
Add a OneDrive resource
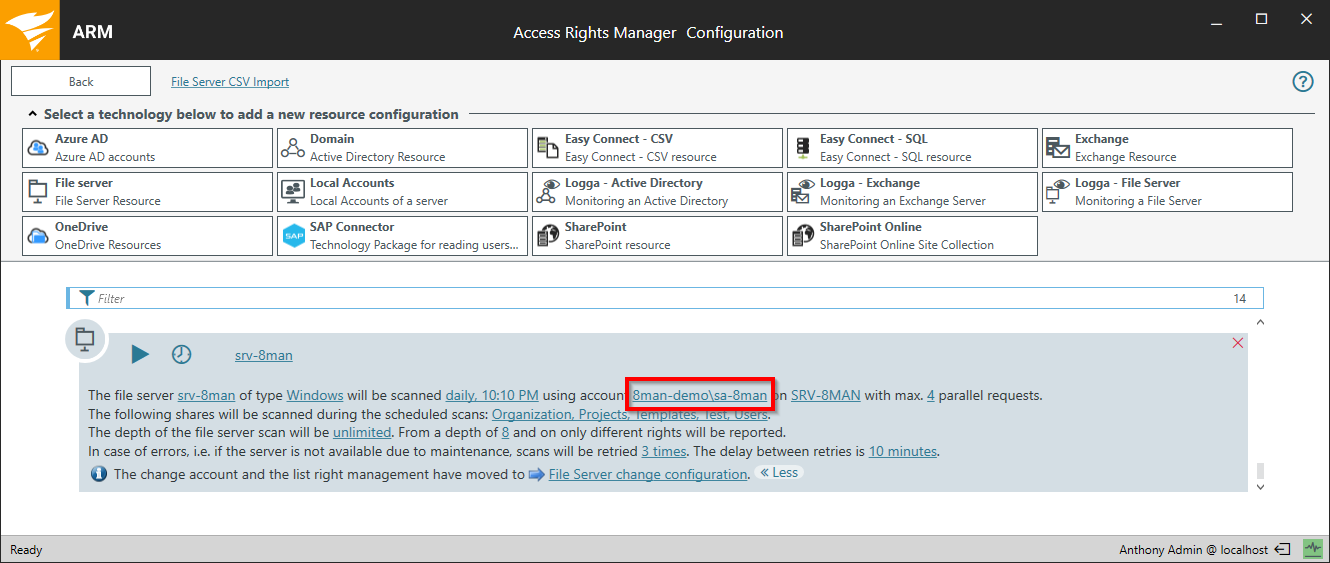147,236
